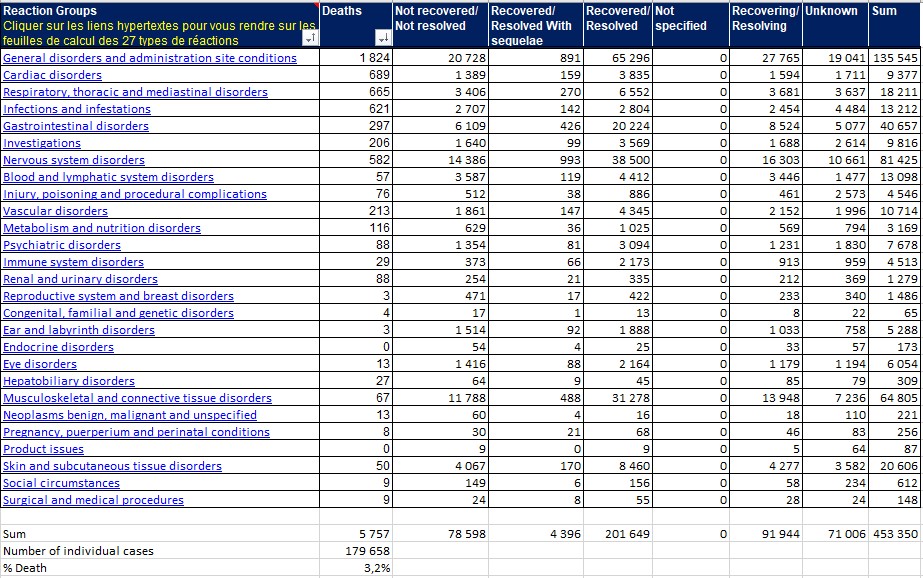Open Musculoskeletal and connective tissue disorders link

tap(137, 398)
